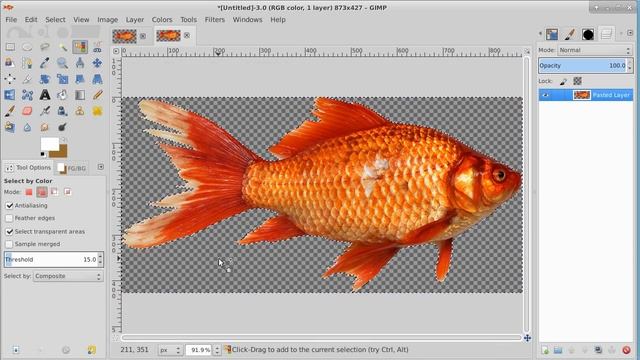The image size is (640, 360).
Task: Enable the Feather edges checkbox
Action: click(9, 218)
